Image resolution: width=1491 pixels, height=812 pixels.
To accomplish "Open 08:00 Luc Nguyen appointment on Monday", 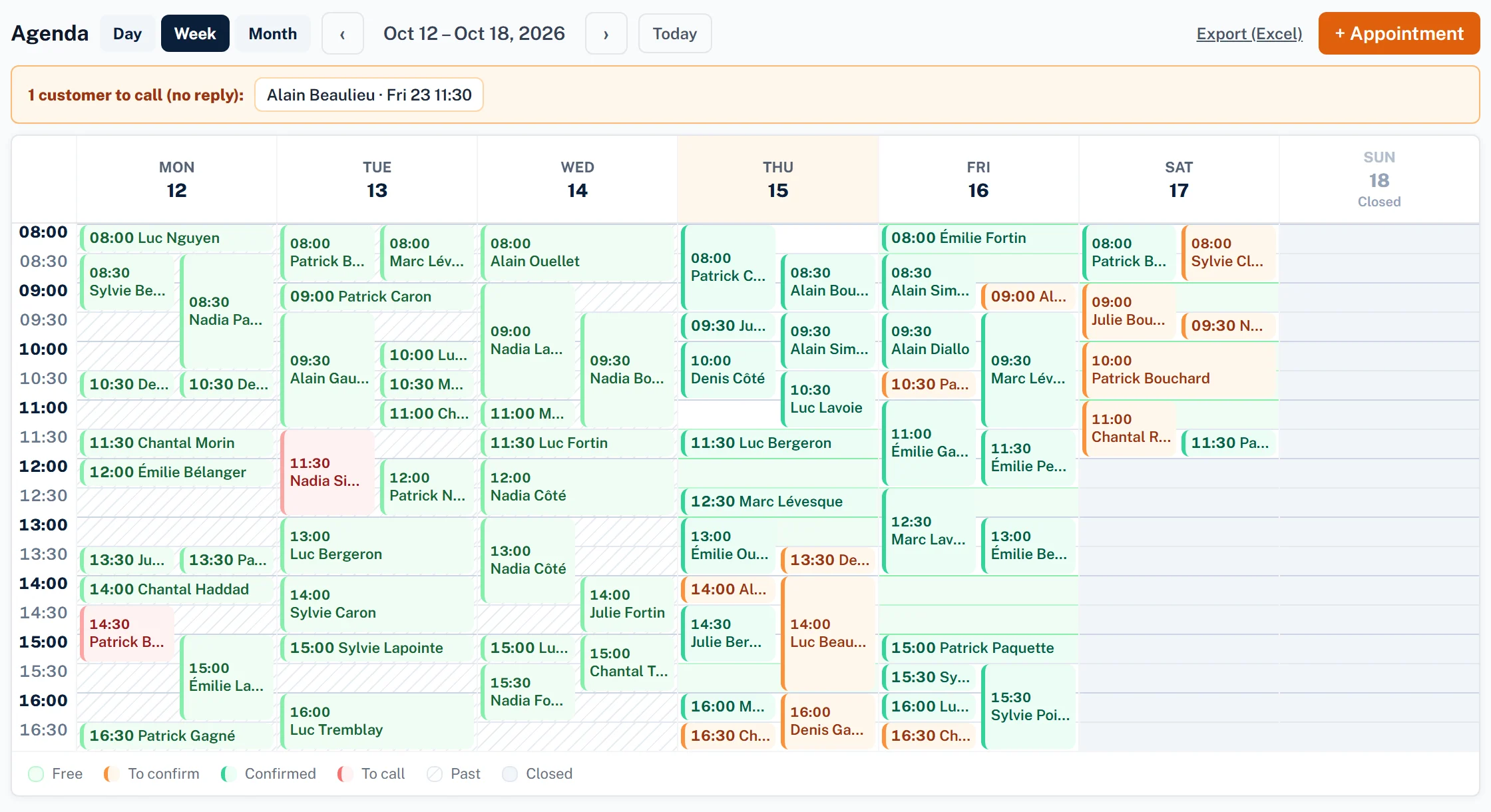I will [176, 238].
